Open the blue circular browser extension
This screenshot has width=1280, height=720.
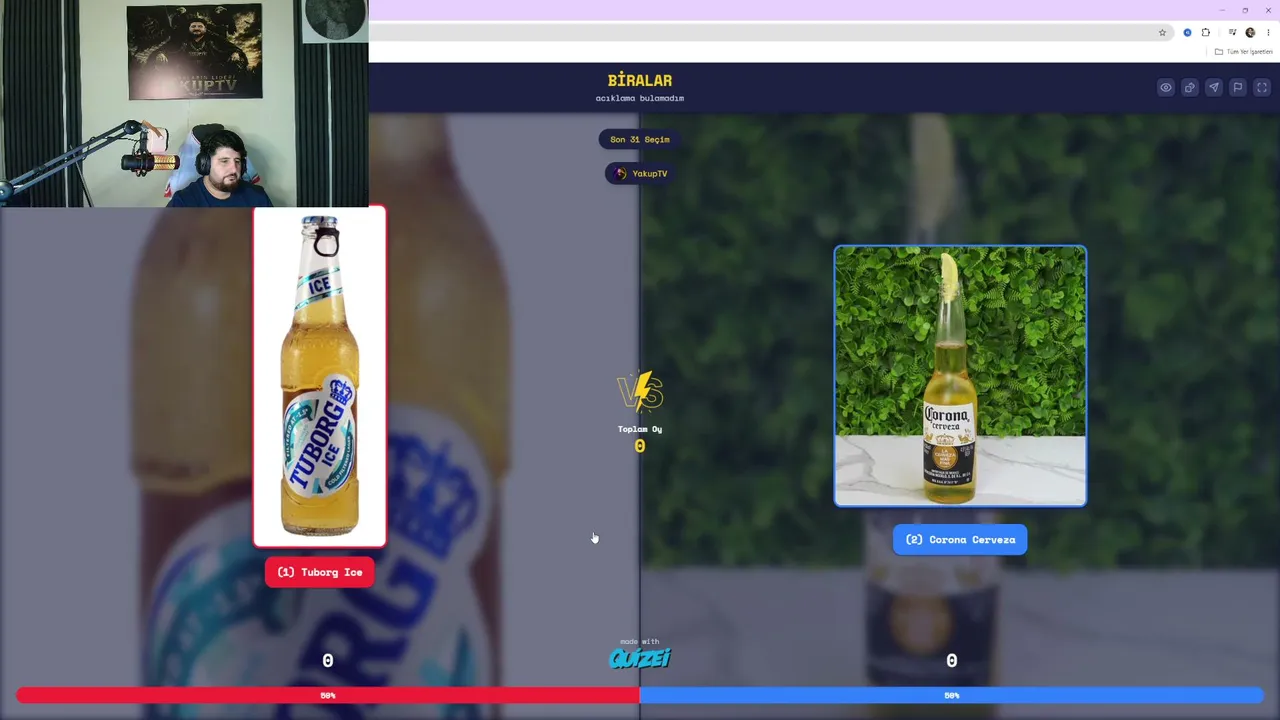1187,33
